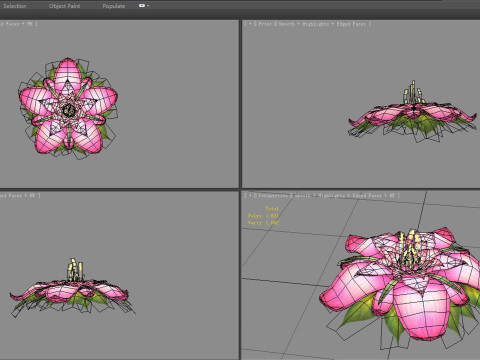Open the Perspective viewport [+] general menu
Screen dimensions: 480x360
[249, 196]
